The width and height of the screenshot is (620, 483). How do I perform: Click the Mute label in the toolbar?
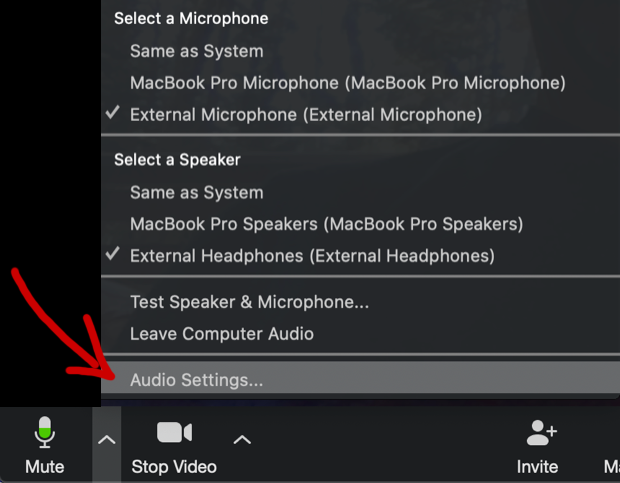pos(45,467)
